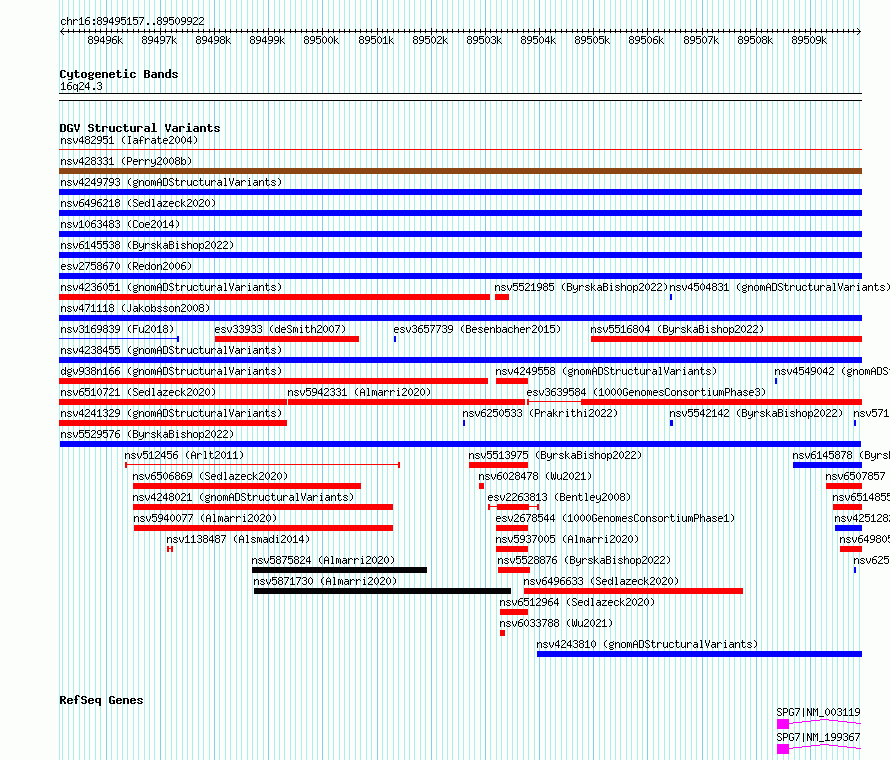This screenshot has width=890, height=760.
Task: Open SPG7|NM_003119 gene label
Action: click(x=818, y=712)
